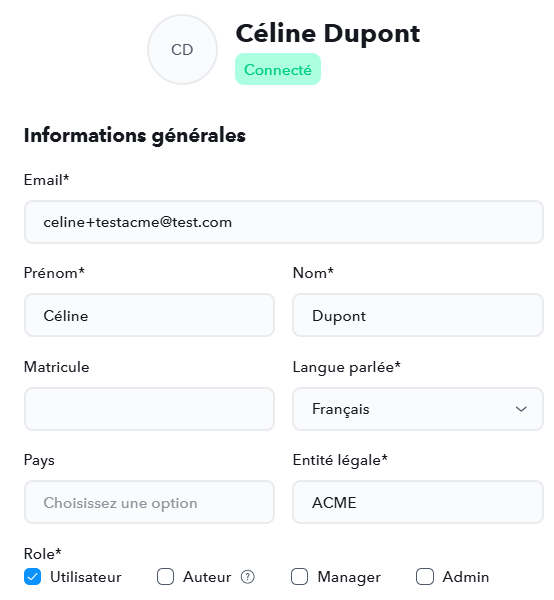Click the Email input field
This screenshot has width=554, height=600.
[x=284, y=222]
